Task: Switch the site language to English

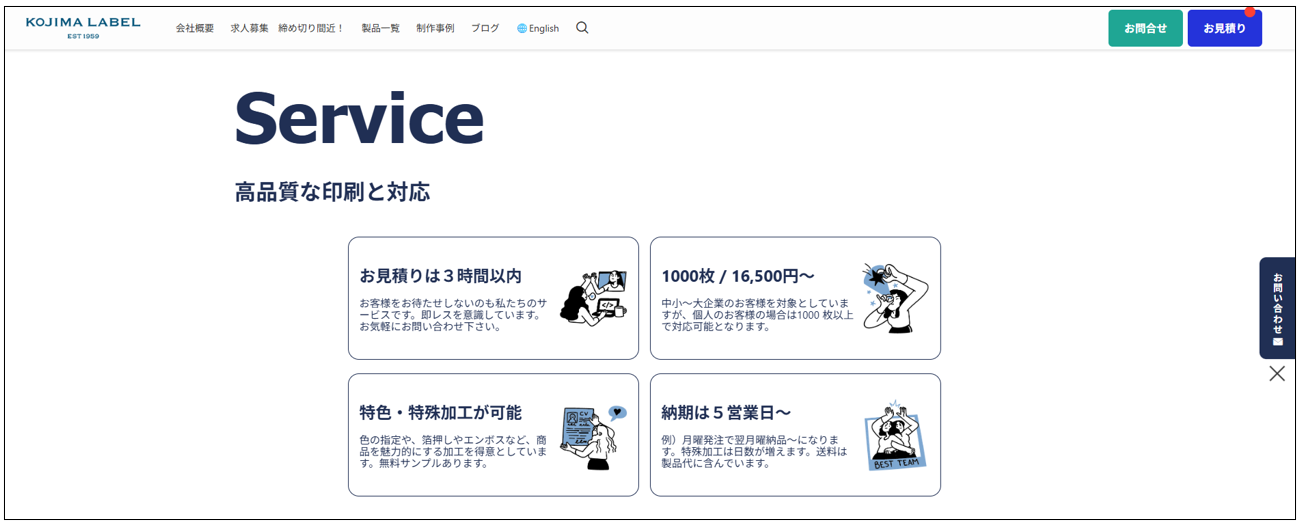Action: [x=544, y=29]
